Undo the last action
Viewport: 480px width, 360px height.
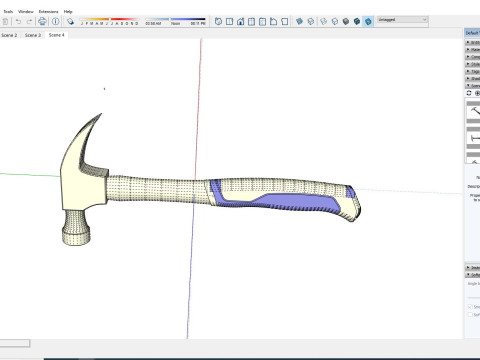18,22
